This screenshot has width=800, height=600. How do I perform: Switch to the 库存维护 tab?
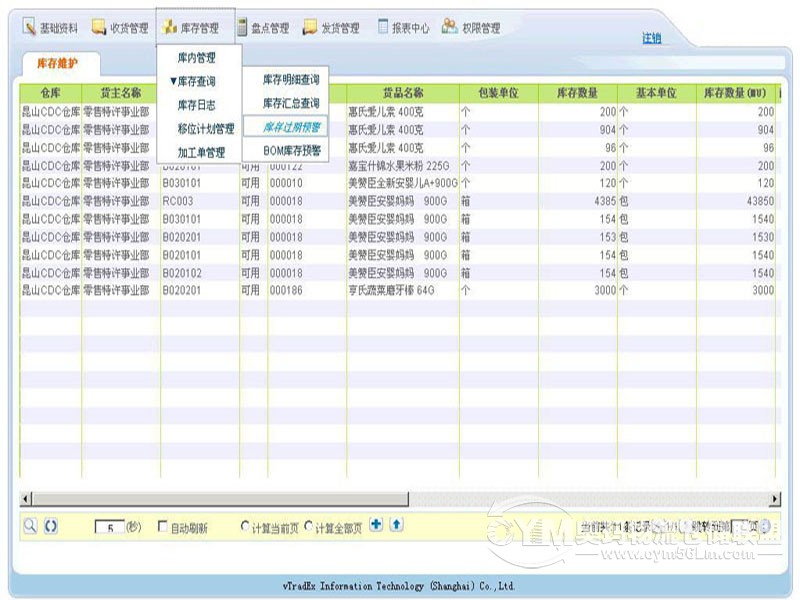[58, 63]
